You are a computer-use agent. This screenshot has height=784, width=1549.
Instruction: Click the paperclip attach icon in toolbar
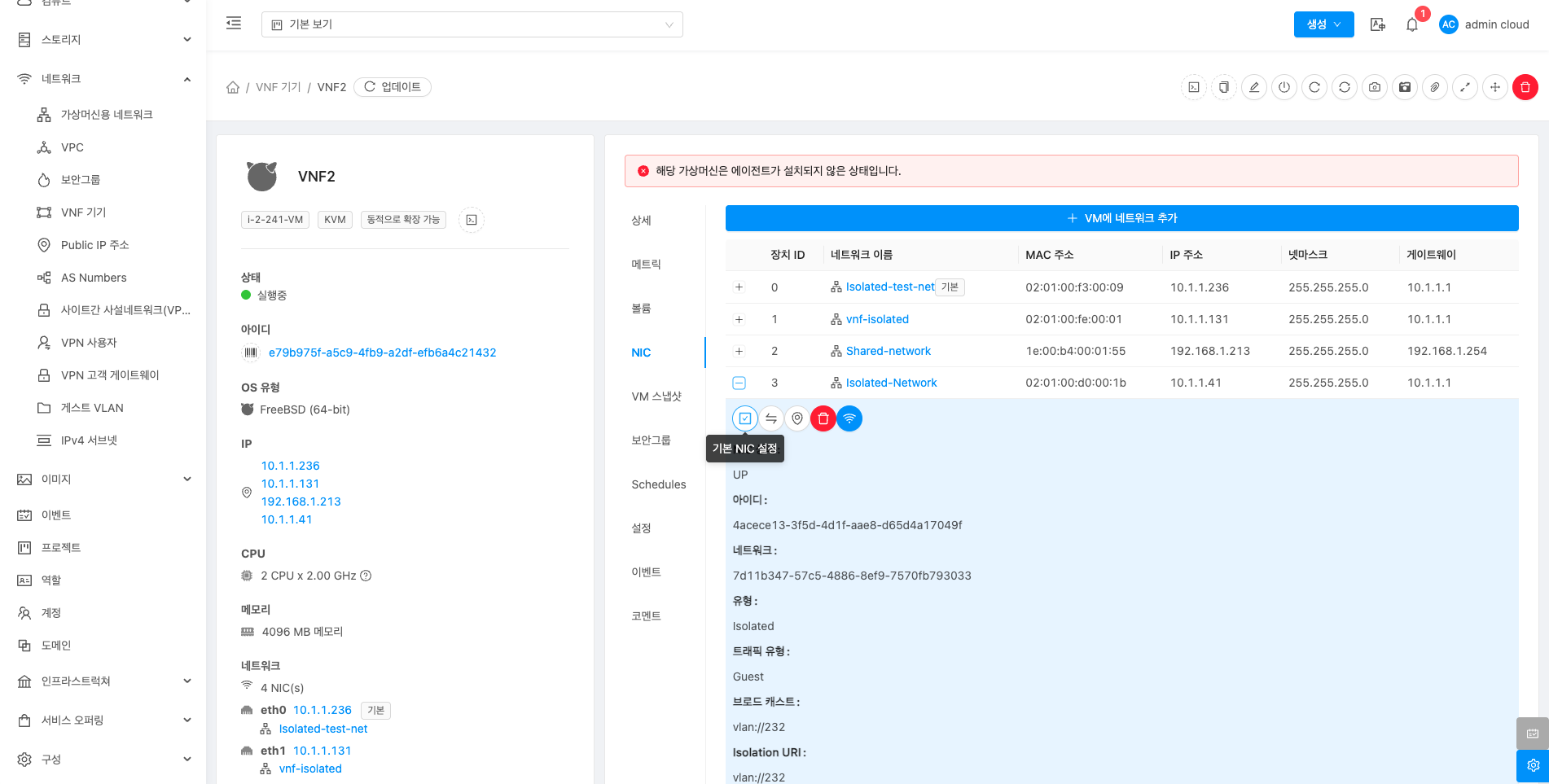1435,87
